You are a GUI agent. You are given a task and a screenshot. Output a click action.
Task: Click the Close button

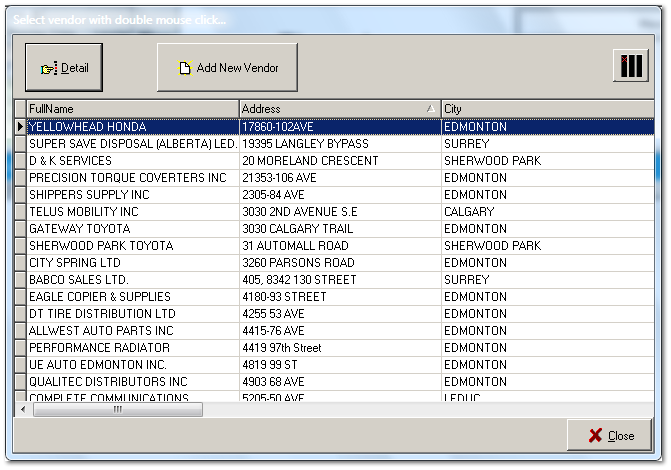click(609, 435)
